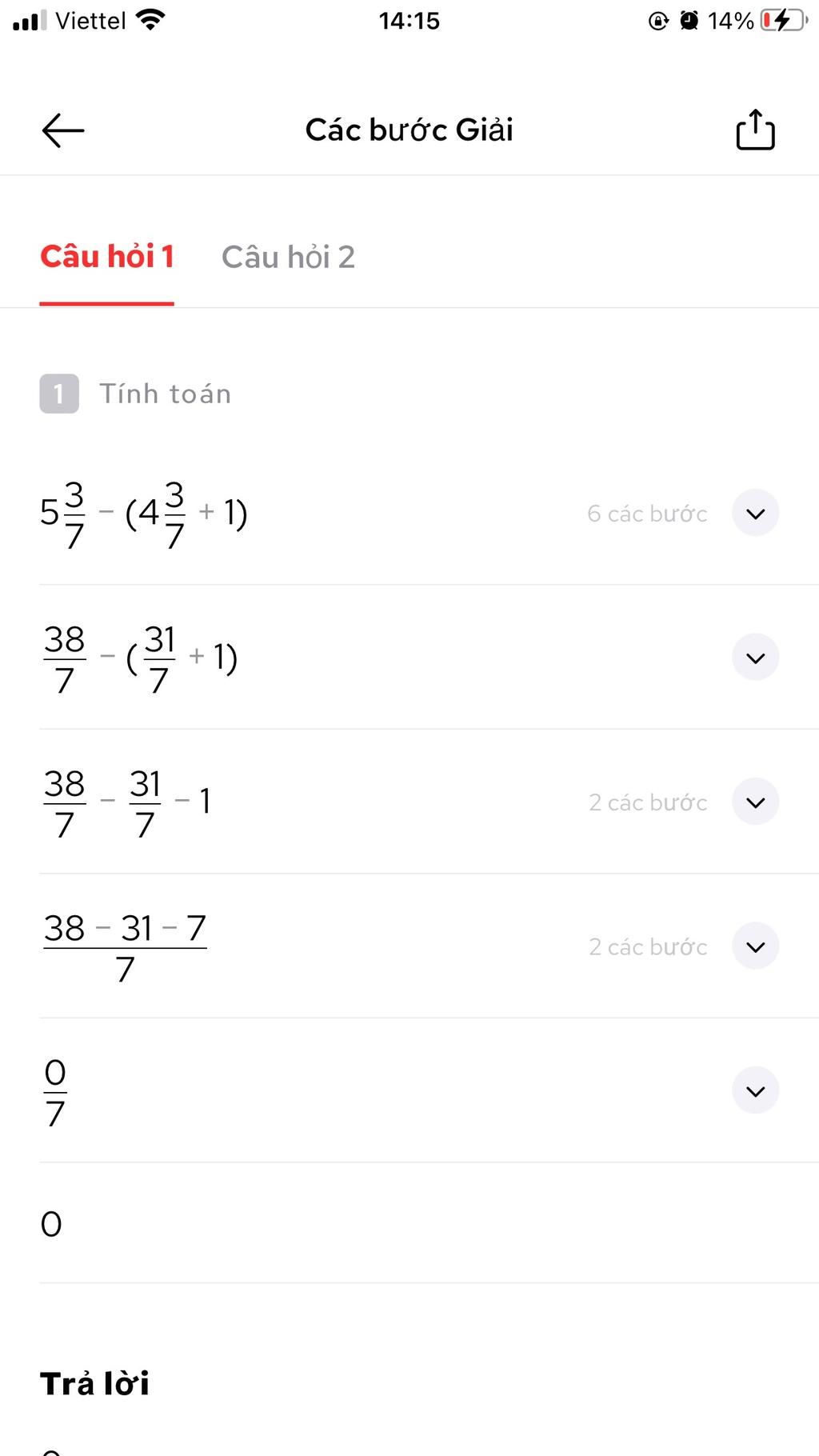Expand the 38/7 − 31/7 − 1 step

(x=756, y=802)
